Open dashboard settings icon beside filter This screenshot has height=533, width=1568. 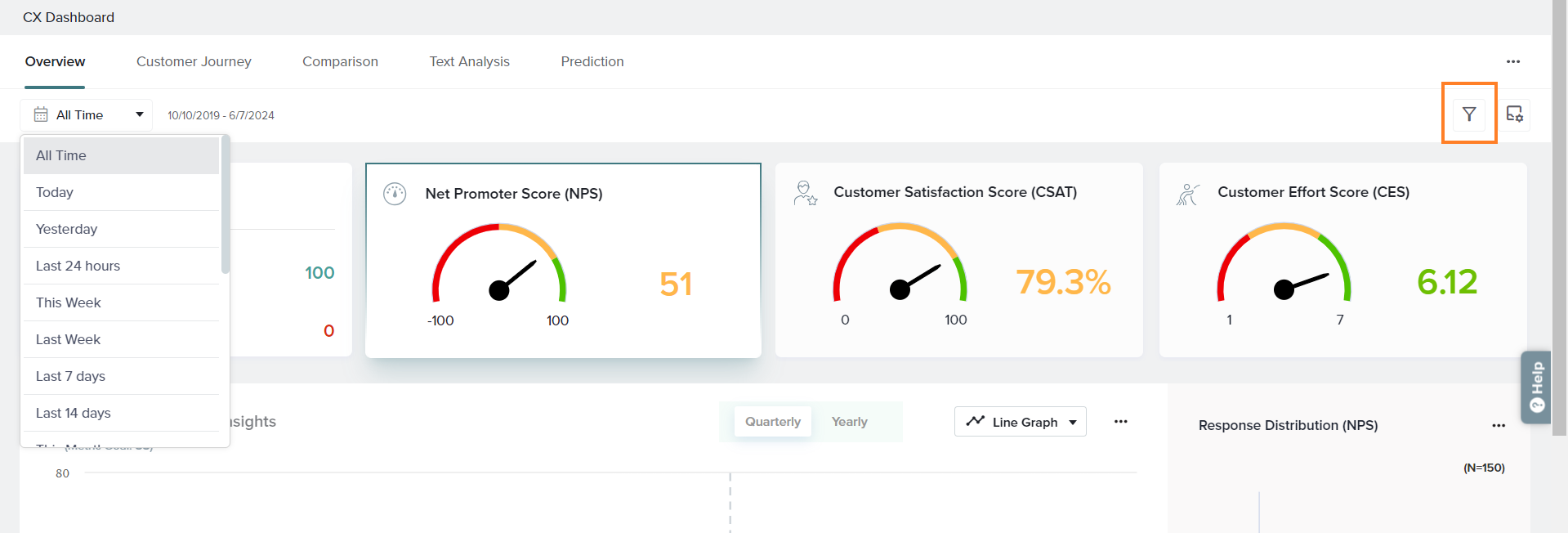1514,114
